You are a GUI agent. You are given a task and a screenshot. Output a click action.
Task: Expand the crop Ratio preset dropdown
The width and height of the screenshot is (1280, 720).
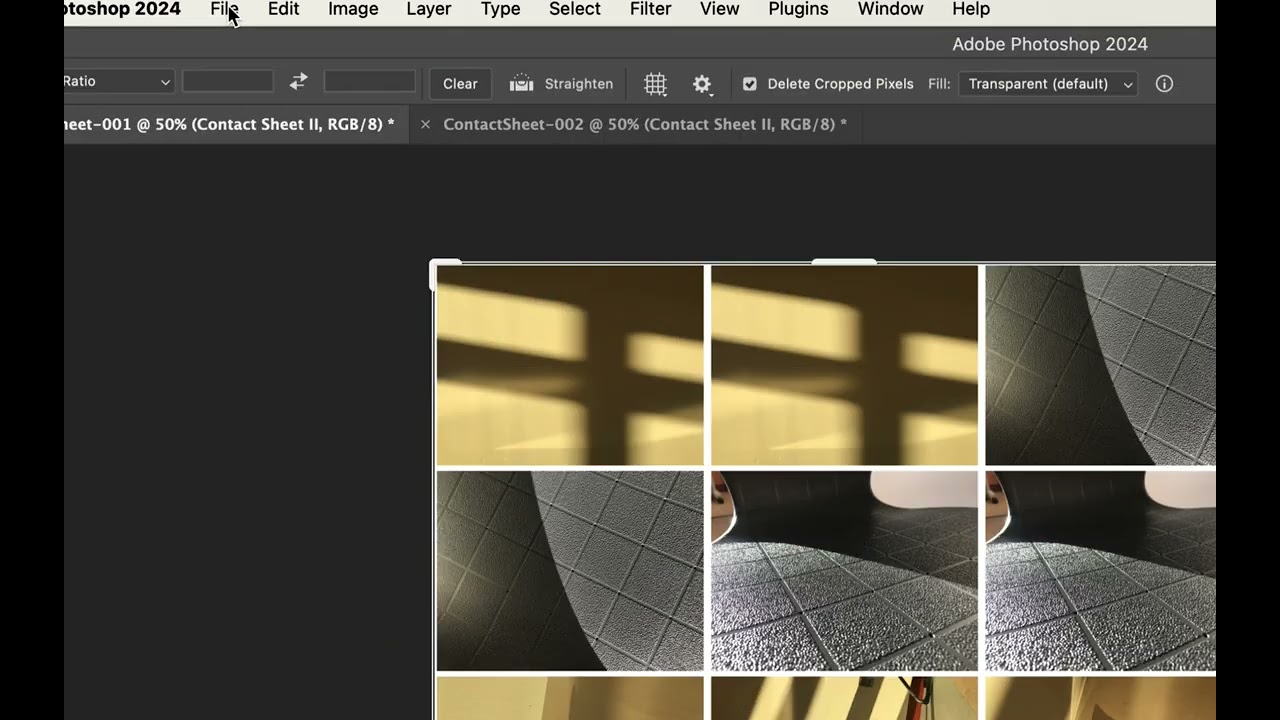coord(119,82)
